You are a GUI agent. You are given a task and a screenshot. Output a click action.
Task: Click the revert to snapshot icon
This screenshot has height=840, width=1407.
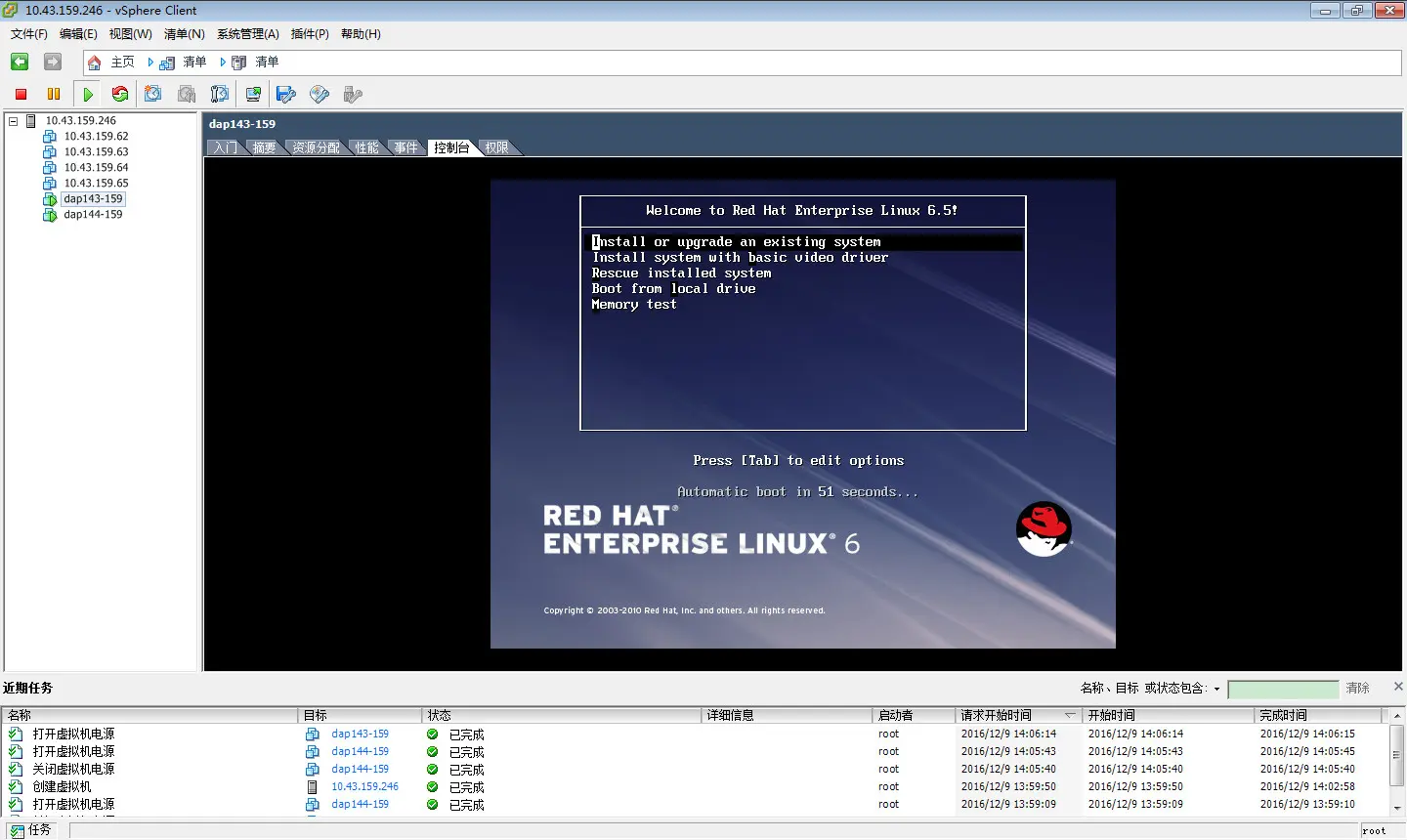click(187, 94)
